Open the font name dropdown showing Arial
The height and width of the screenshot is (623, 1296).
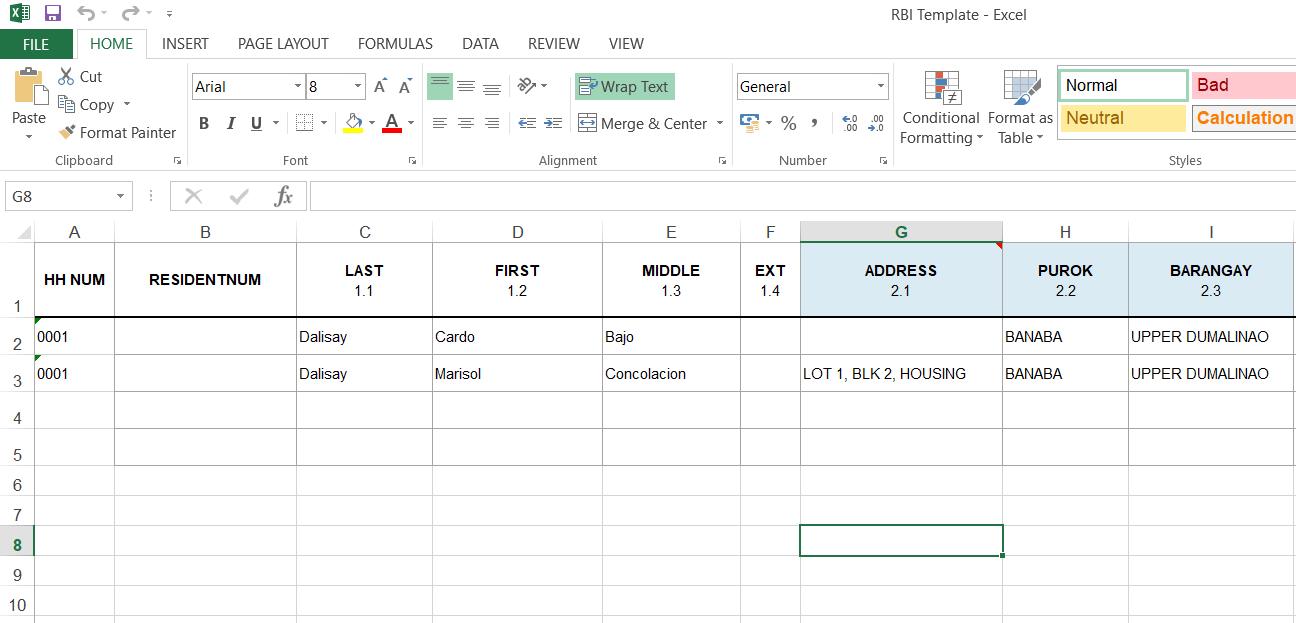(x=297, y=87)
